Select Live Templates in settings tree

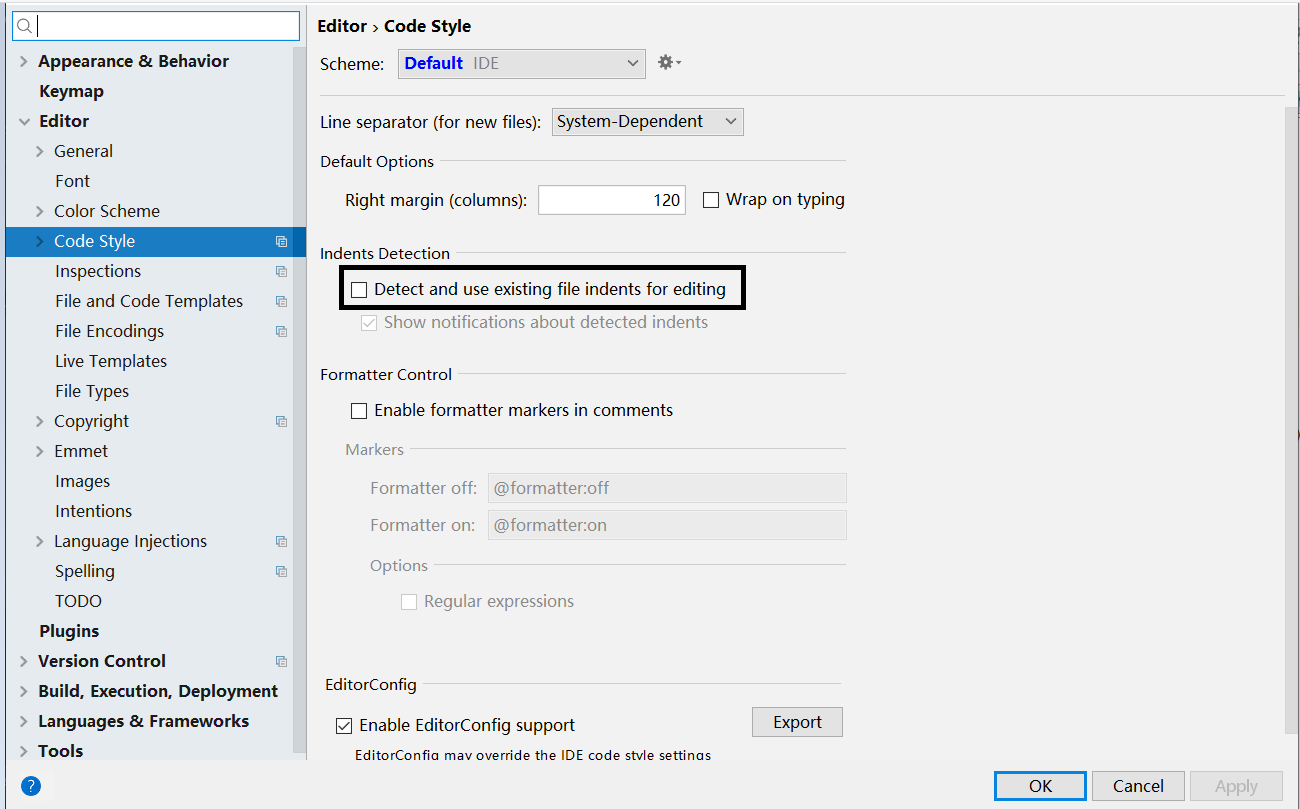tap(111, 361)
